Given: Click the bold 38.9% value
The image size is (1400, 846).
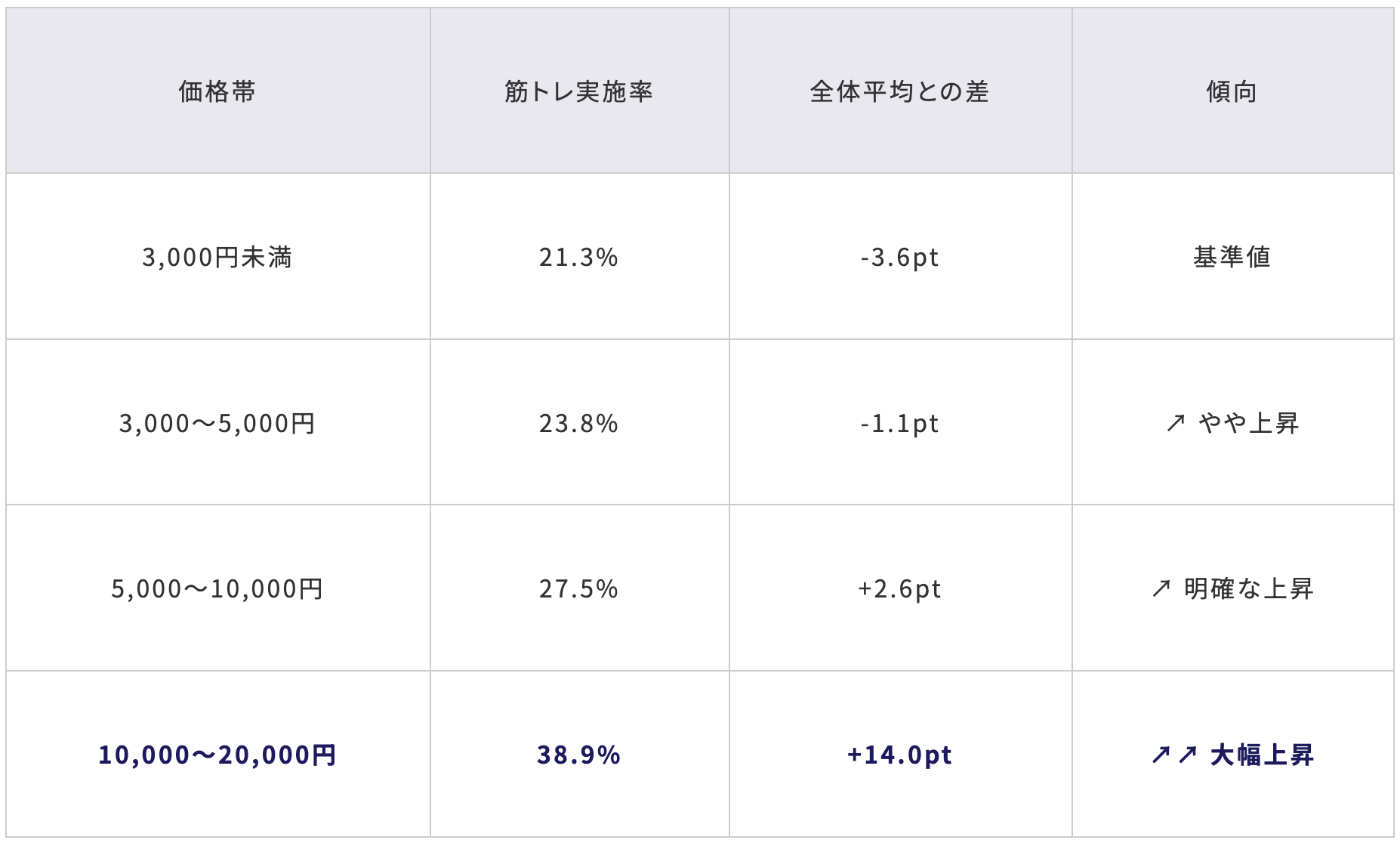Looking at the screenshot, I should pos(578,755).
